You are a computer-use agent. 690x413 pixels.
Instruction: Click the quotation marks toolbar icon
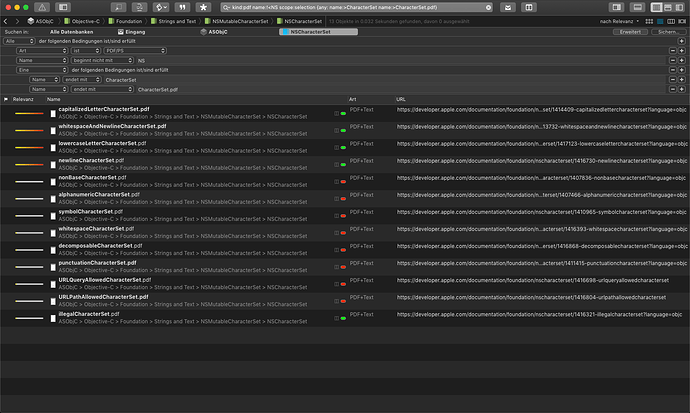tap(182, 7)
